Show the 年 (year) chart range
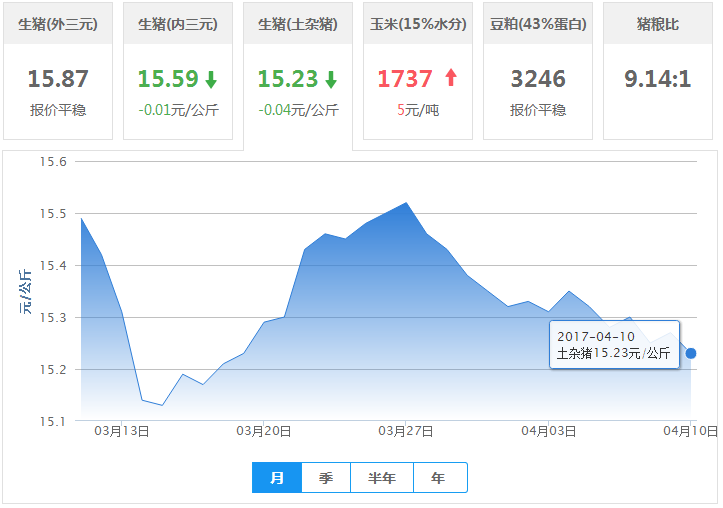Viewport: 723px width, 508px height. [439, 478]
